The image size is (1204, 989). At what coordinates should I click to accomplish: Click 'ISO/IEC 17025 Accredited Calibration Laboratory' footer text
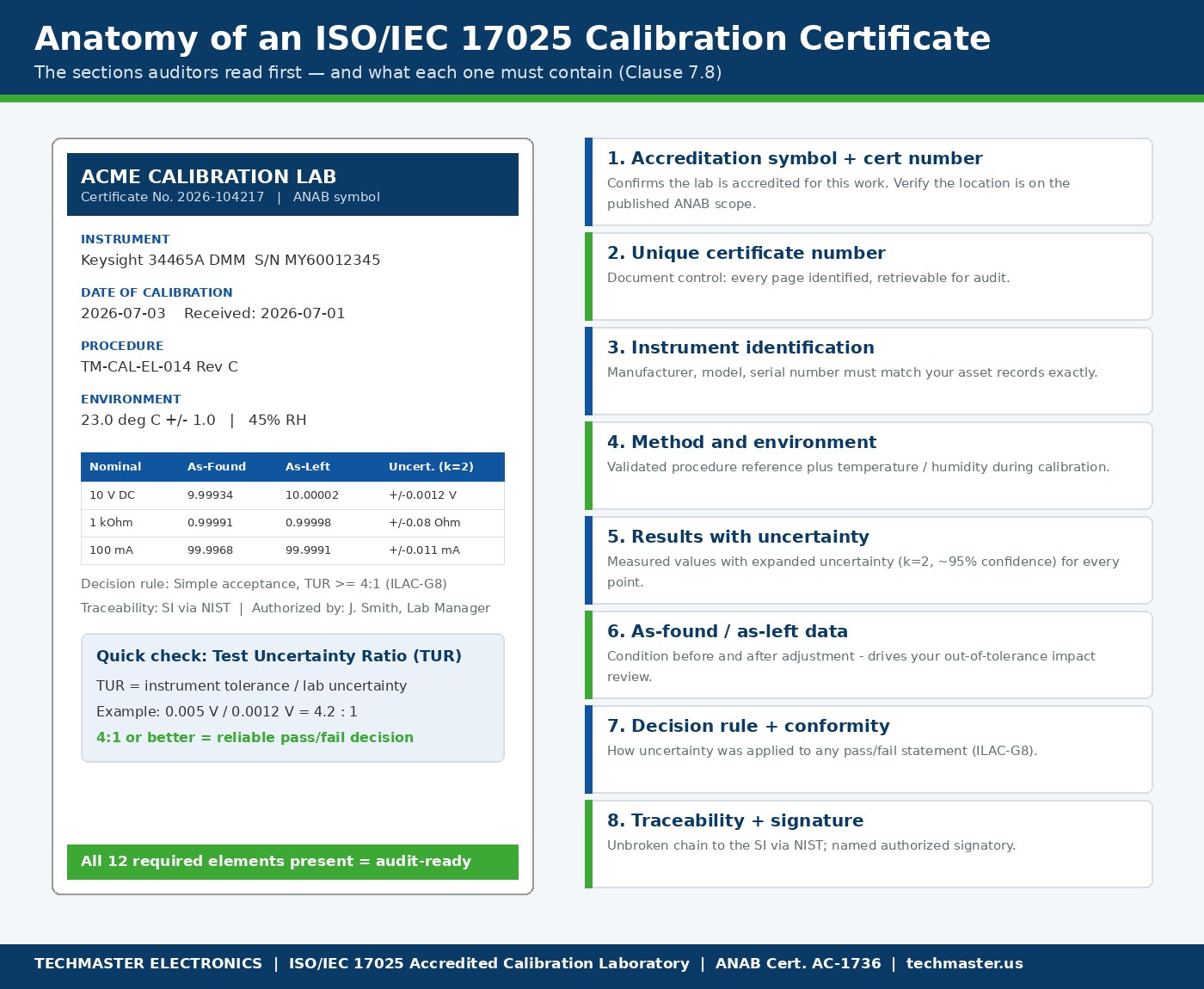pyautogui.click(x=489, y=963)
